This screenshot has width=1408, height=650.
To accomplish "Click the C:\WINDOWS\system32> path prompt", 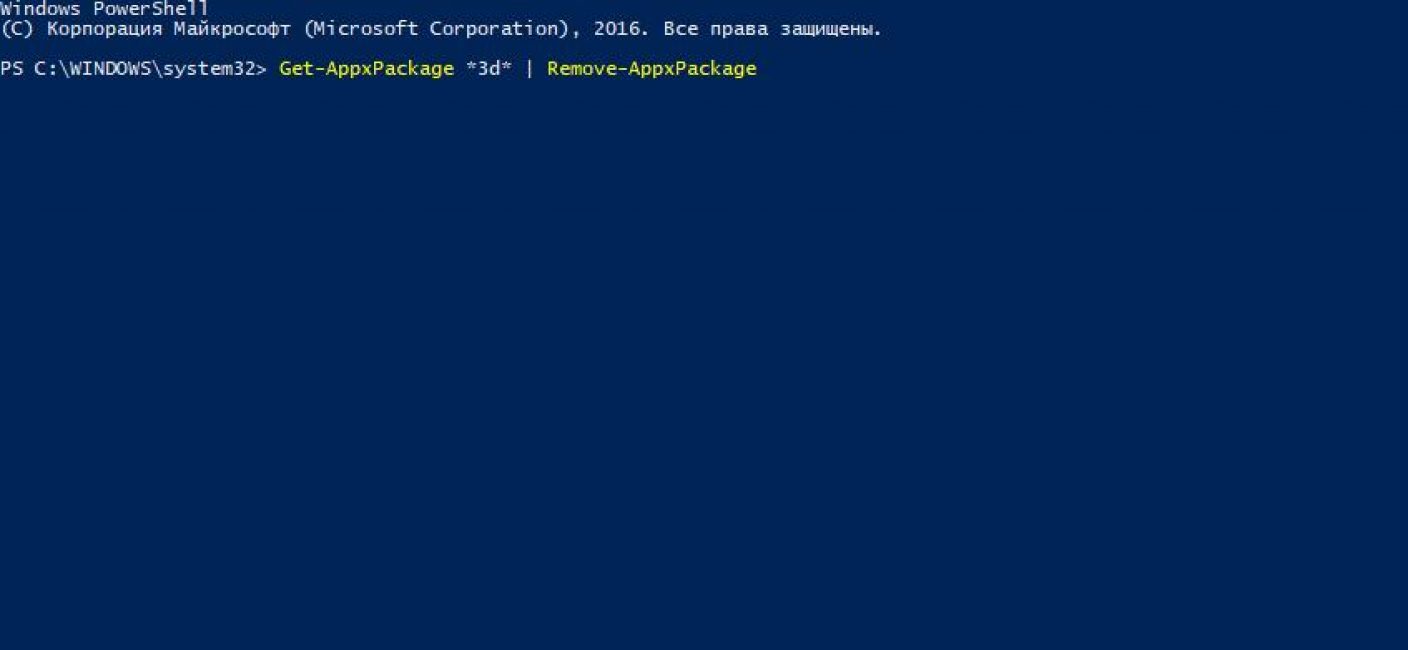I will point(151,69).
